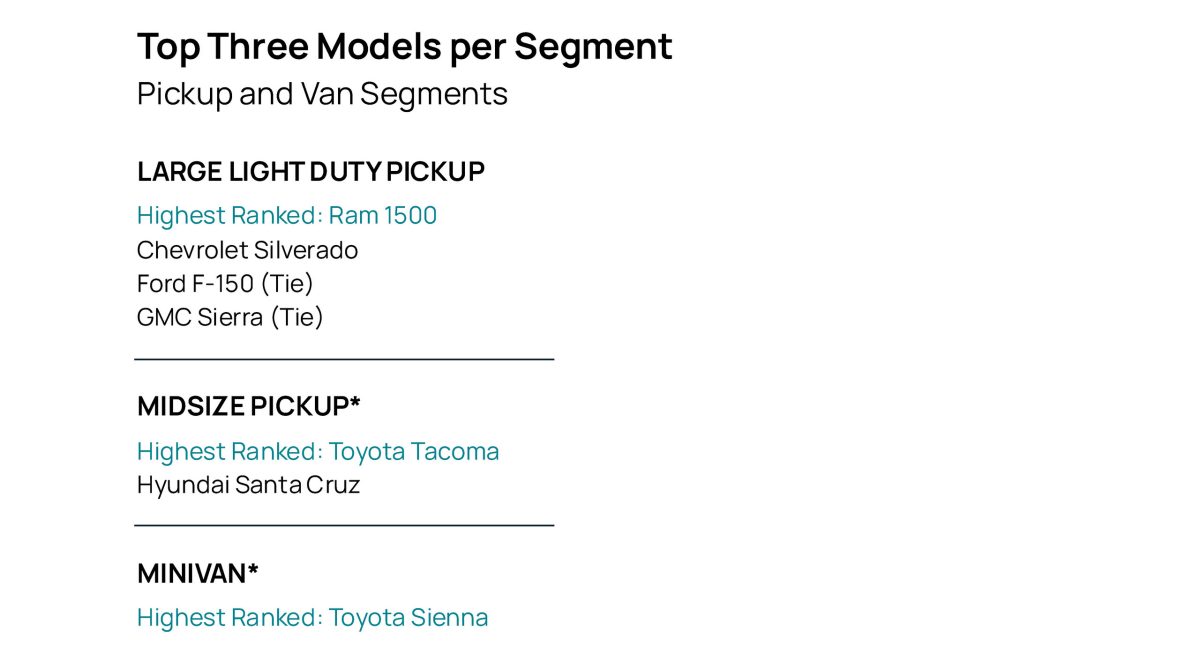The width and height of the screenshot is (1200, 646).
Task: Click the 'Pickup and Van Segments' subtitle
Action: click(x=322, y=94)
